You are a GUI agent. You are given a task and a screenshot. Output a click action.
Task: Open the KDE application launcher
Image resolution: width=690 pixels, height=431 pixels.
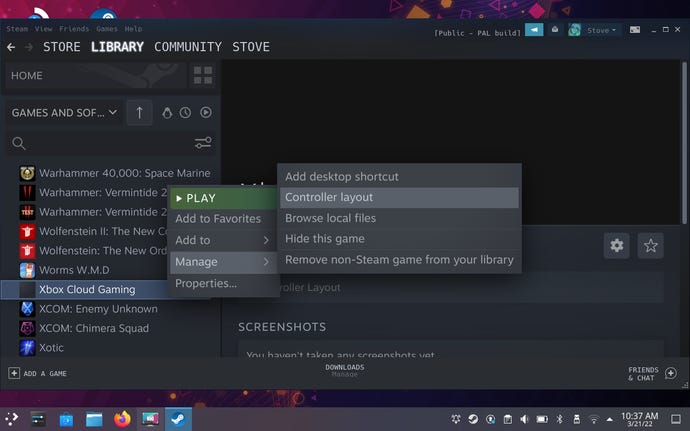pos(12,419)
